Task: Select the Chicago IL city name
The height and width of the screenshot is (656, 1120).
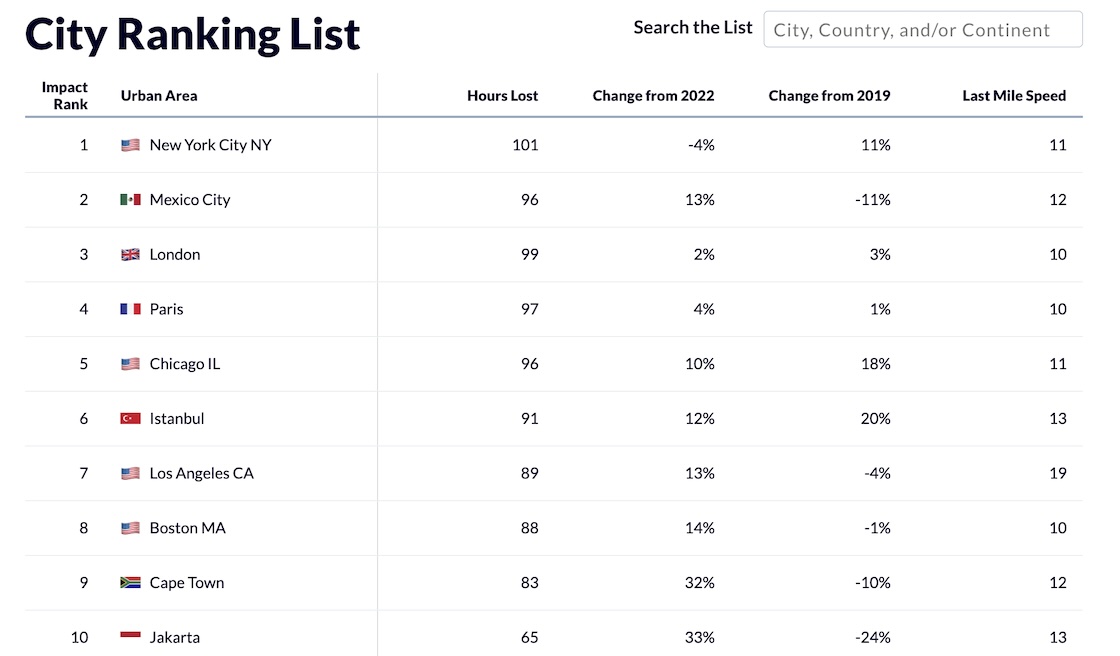Action: coord(184,364)
